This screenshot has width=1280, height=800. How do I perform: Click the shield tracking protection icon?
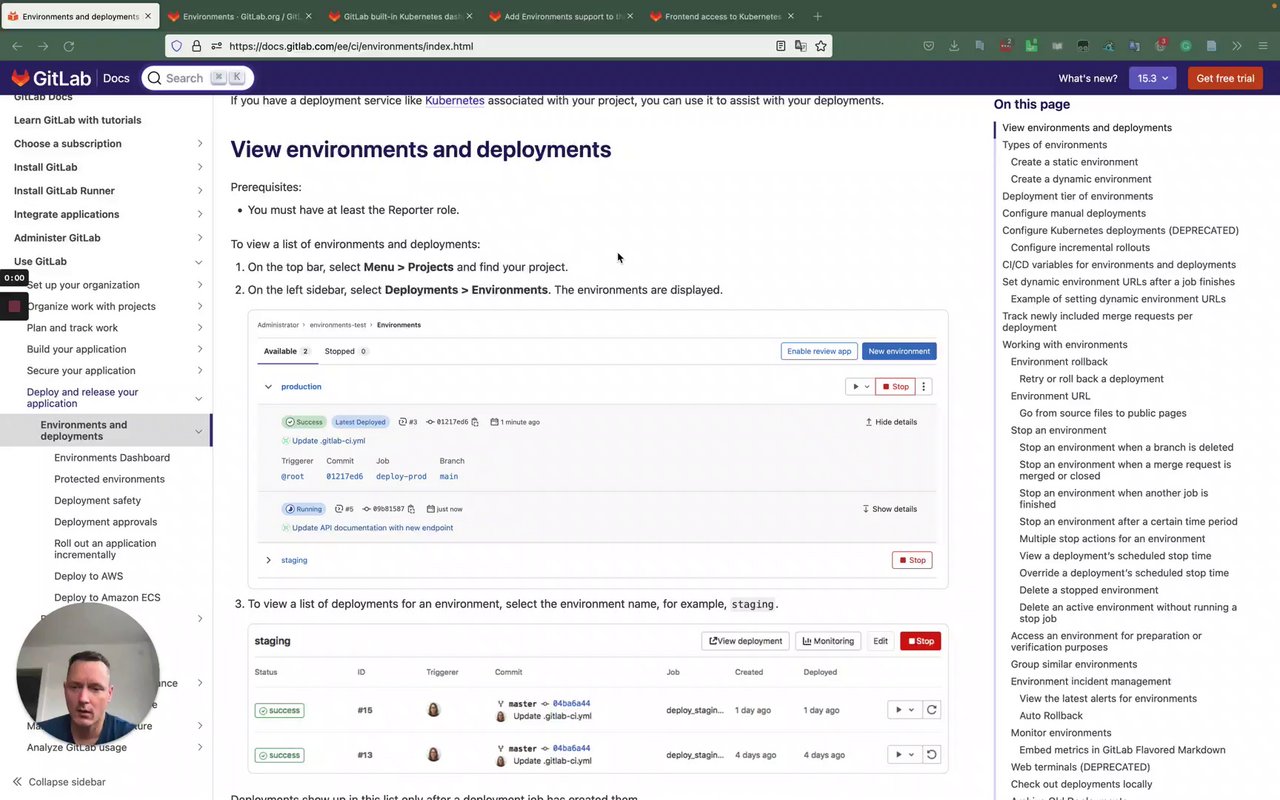tap(177, 46)
